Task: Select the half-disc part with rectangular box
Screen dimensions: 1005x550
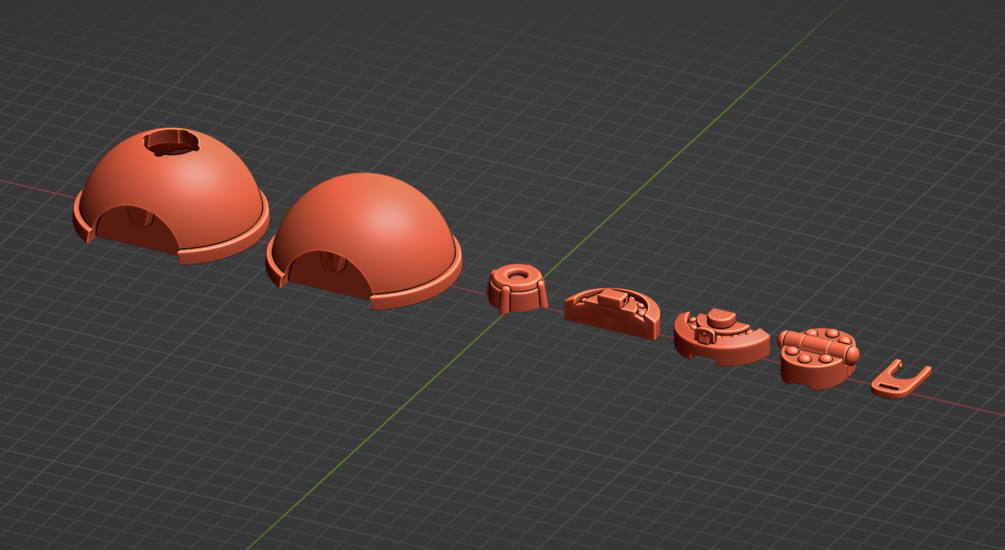Action: [x=612, y=313]
